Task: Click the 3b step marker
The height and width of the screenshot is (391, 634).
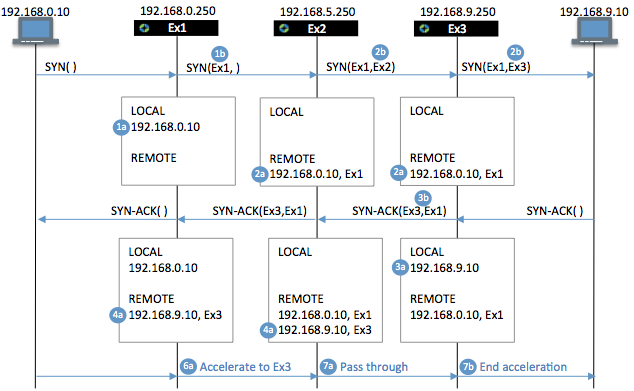Action: [423, 198]
